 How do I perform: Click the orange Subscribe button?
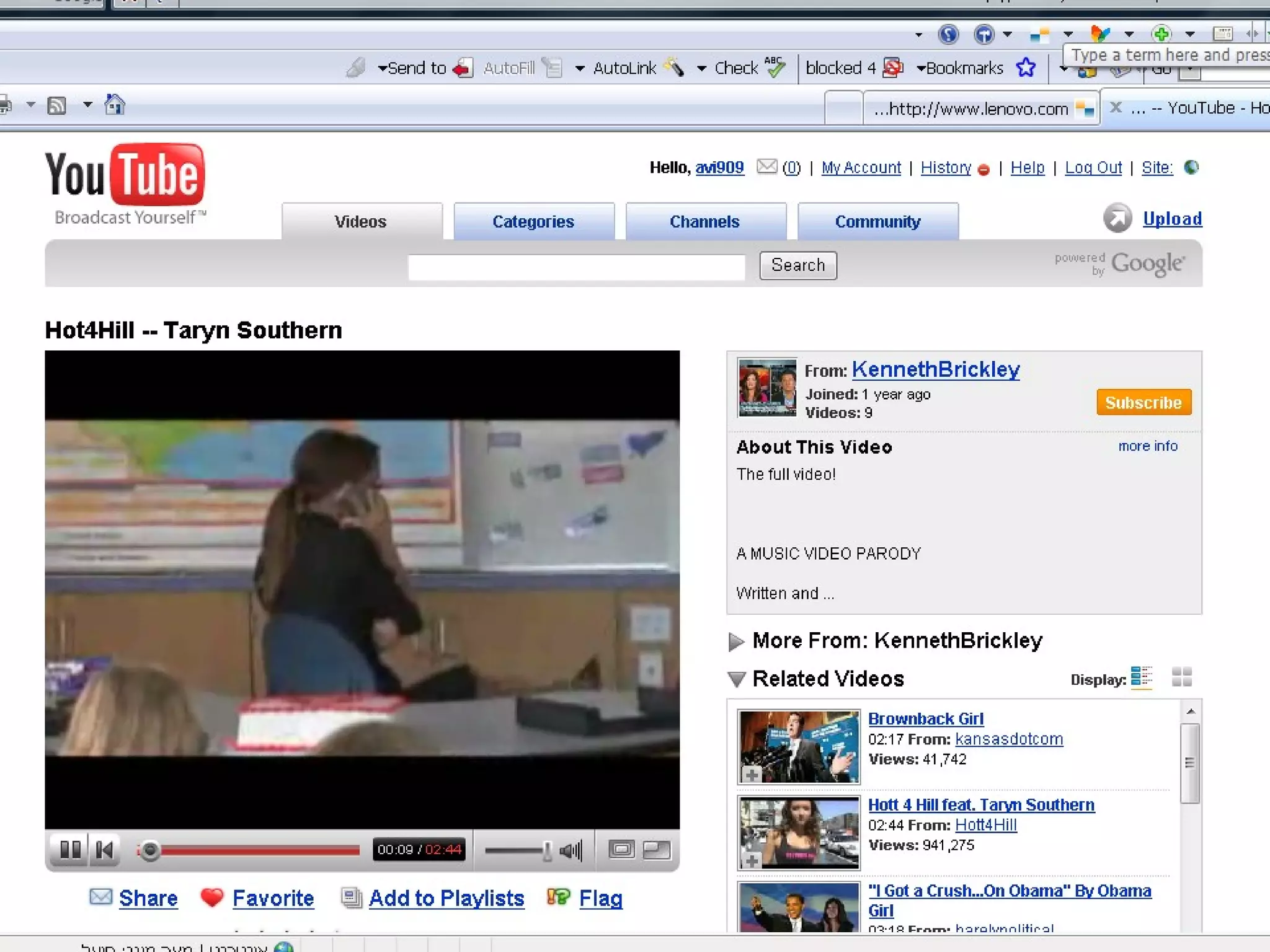pos(1143,402)
